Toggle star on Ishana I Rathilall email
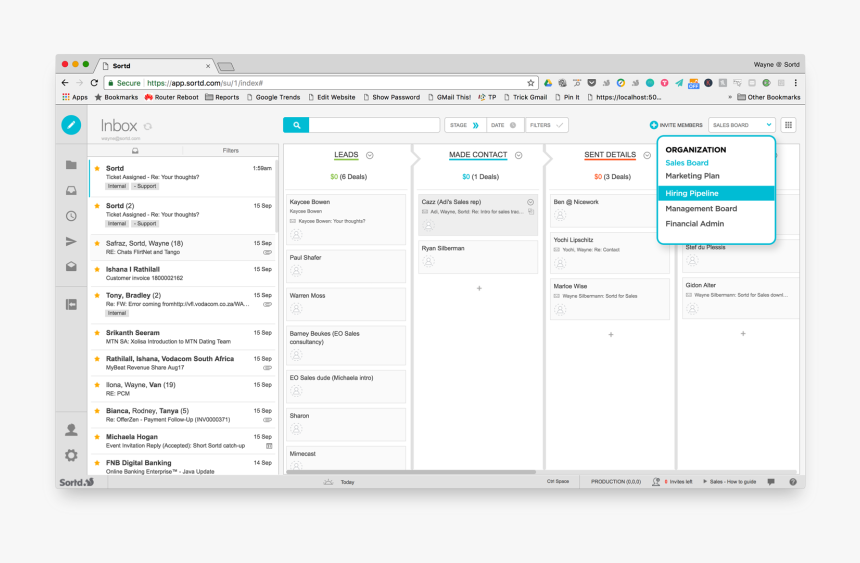 pos(97,269)
